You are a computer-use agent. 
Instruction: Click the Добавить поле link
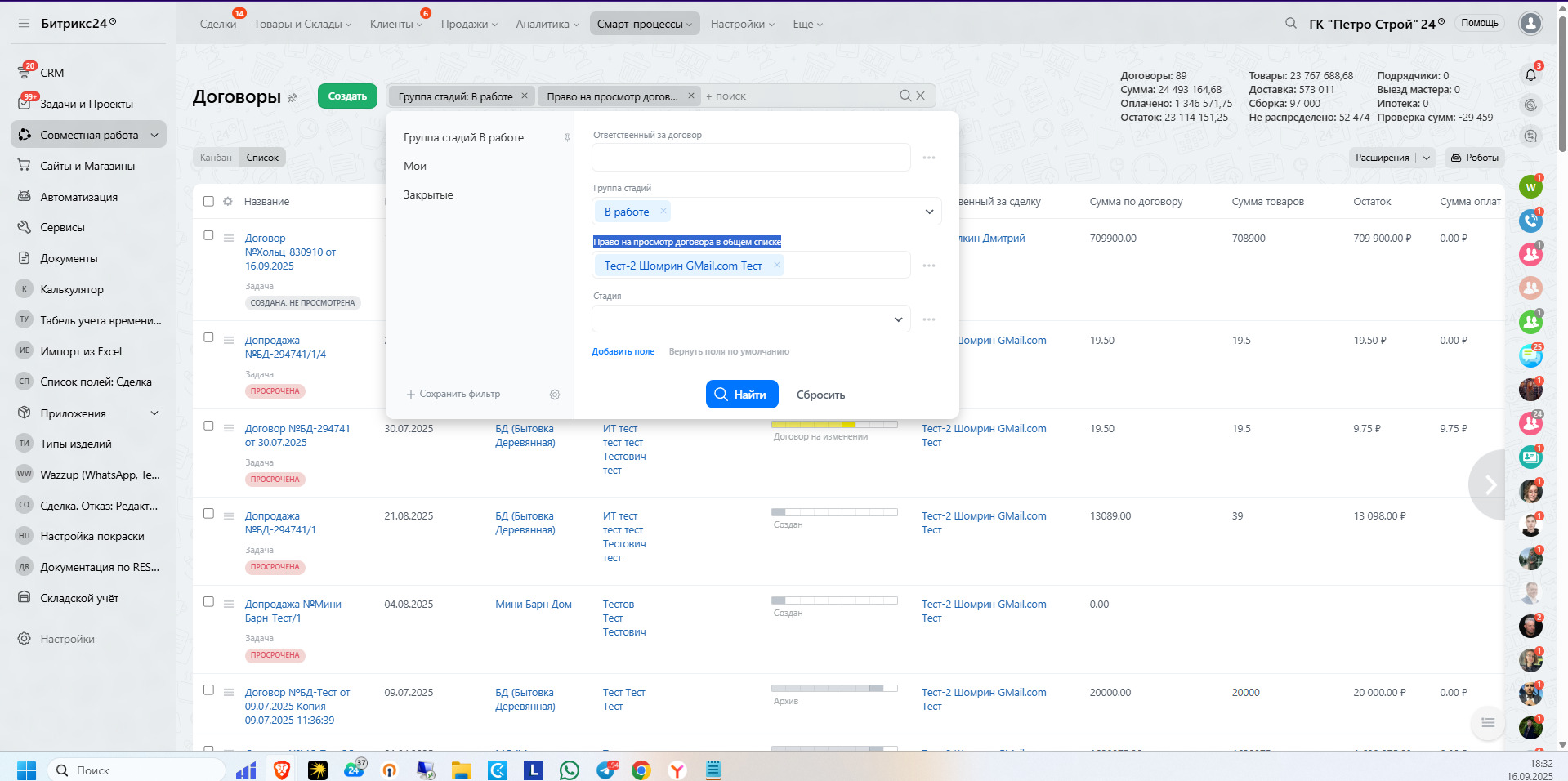(x=623, y=351)
